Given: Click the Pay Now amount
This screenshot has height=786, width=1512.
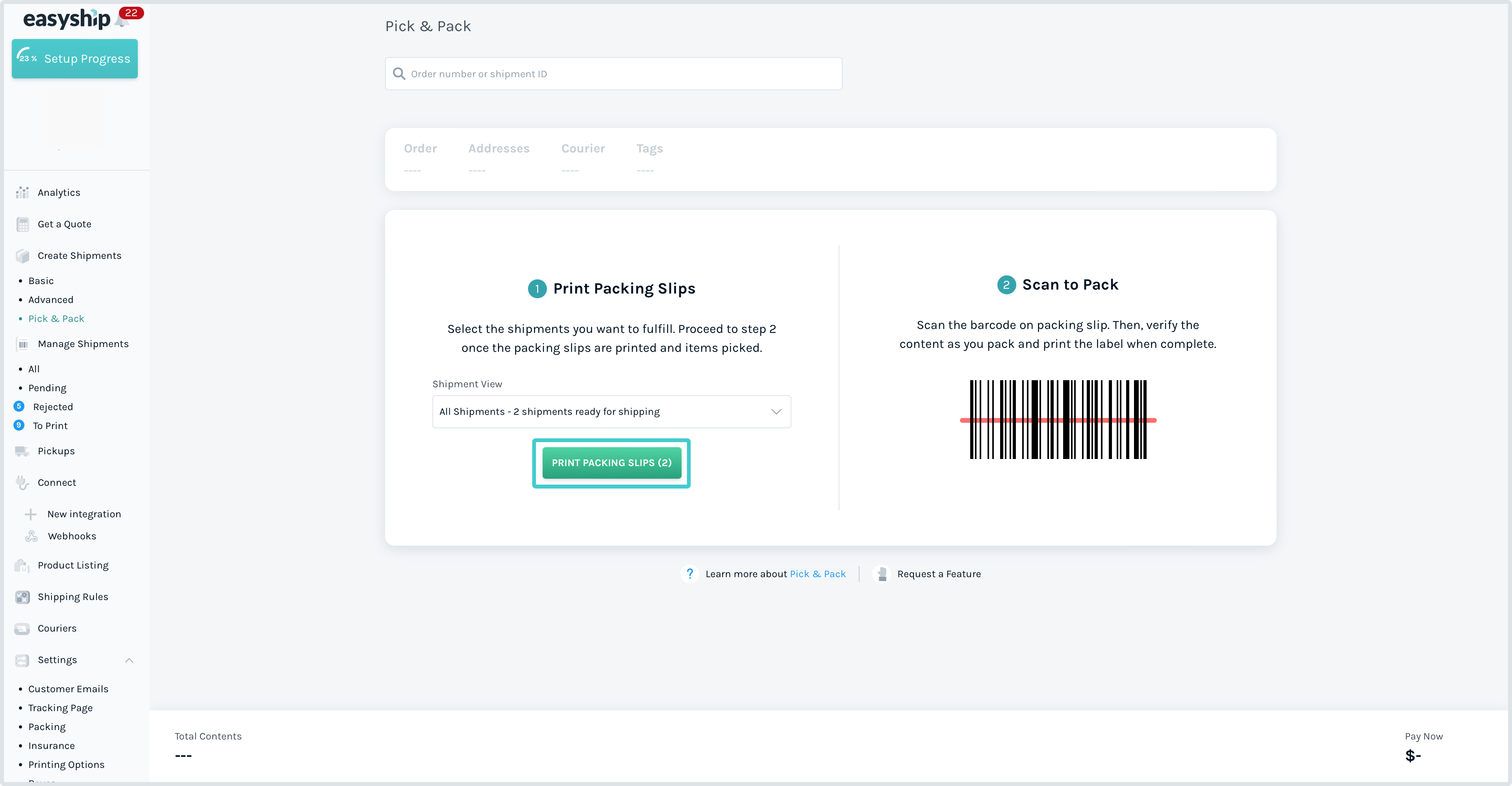Looking at the screenshot, I should pyautogui.click(x=1413, y=756).
